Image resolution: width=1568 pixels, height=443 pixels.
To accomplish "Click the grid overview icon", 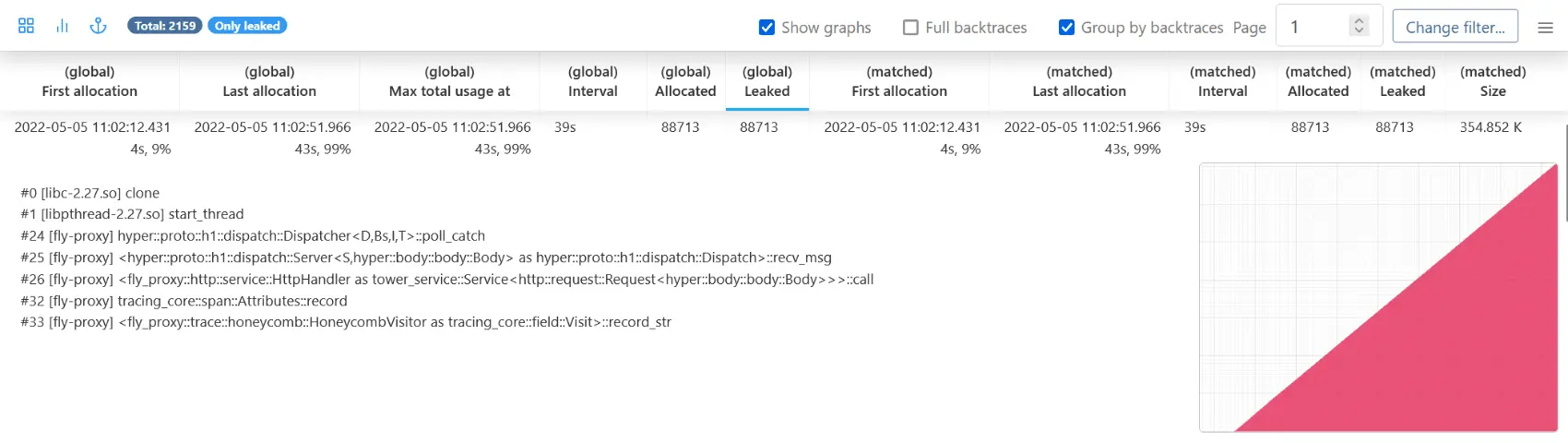I will (x=26, y=26).
